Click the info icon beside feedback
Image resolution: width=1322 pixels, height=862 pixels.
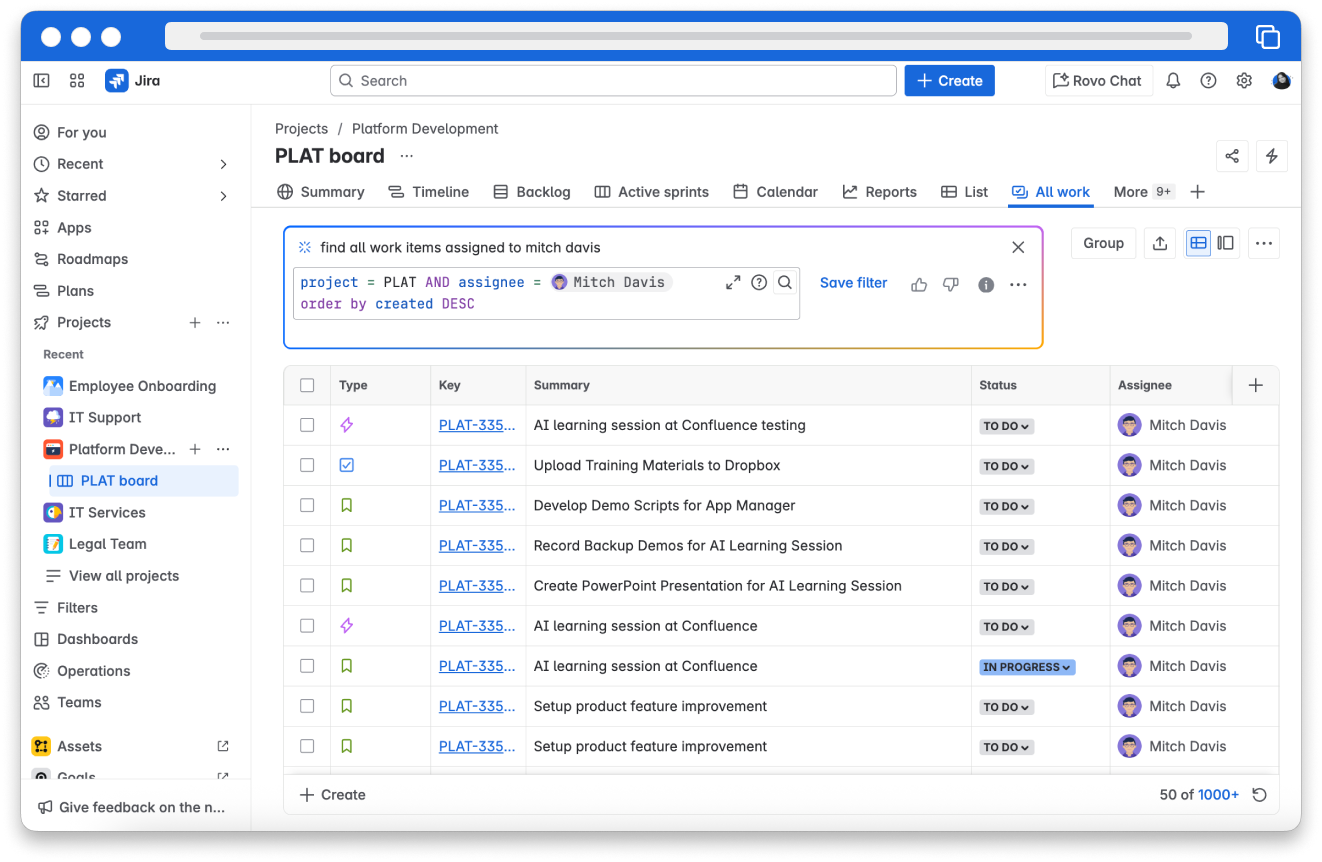pyautogui.click(x=986, y=285)
